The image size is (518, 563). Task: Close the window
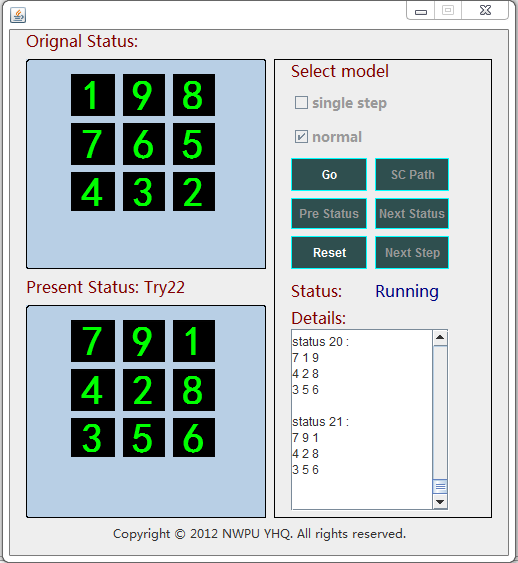click(485, 10)
